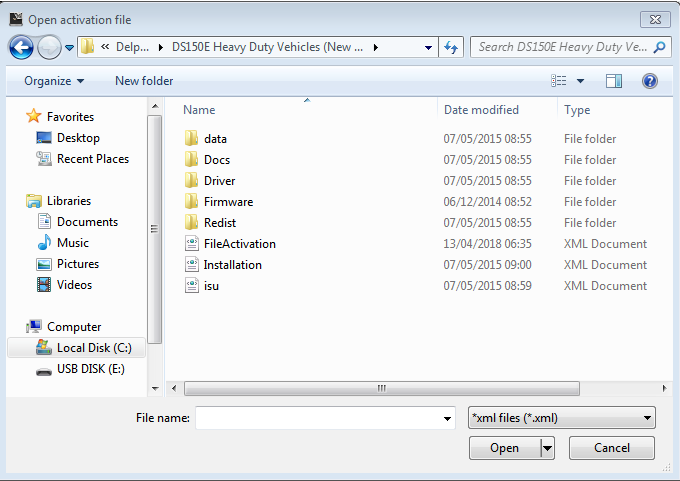This screenshot has height=481, width=680.
Task: Click the Installation file name
Action: tap(232, 265)
